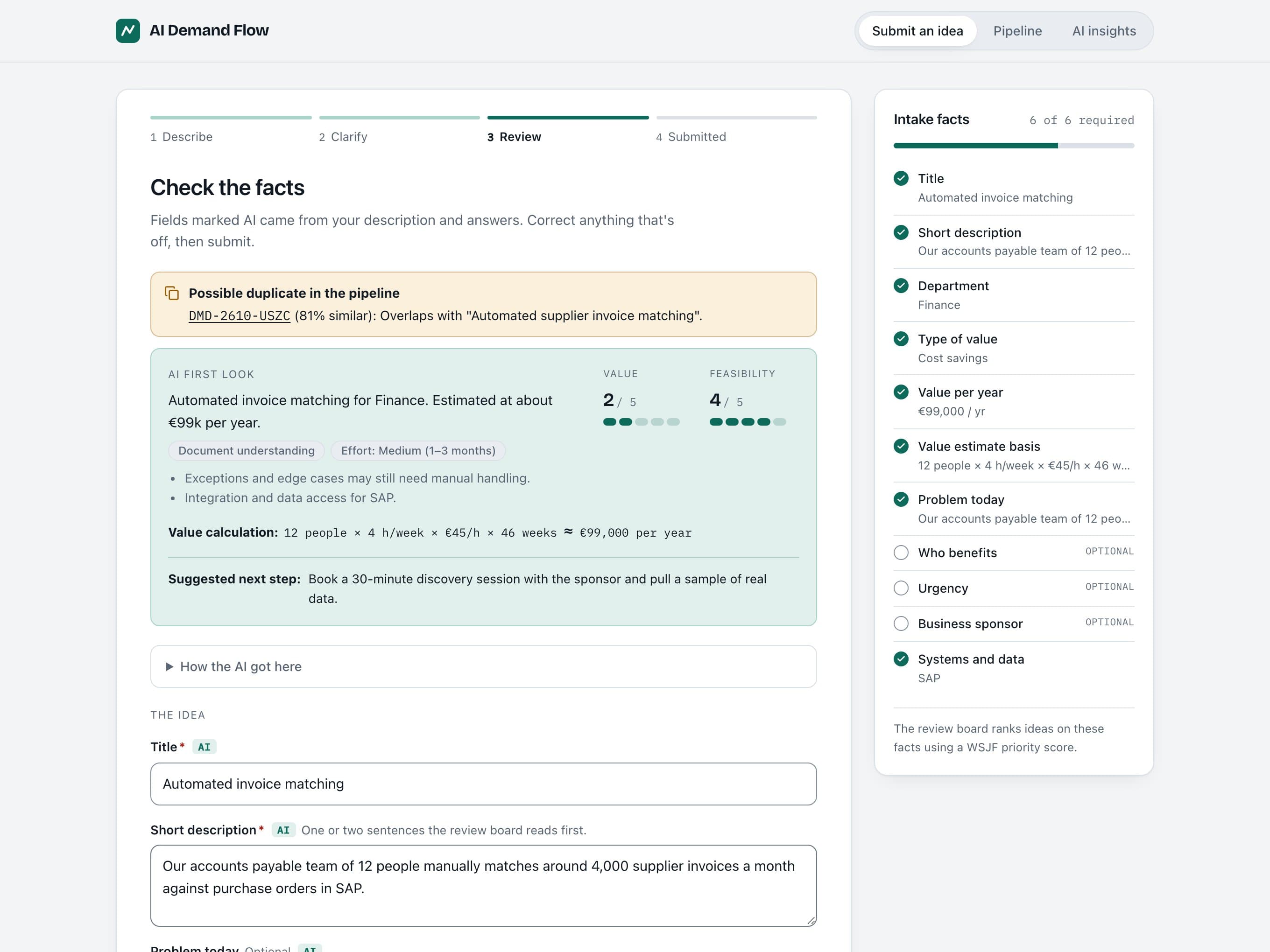Open the Submit an idea tab
1270x952 pixels.
click(x=917, y=31)
